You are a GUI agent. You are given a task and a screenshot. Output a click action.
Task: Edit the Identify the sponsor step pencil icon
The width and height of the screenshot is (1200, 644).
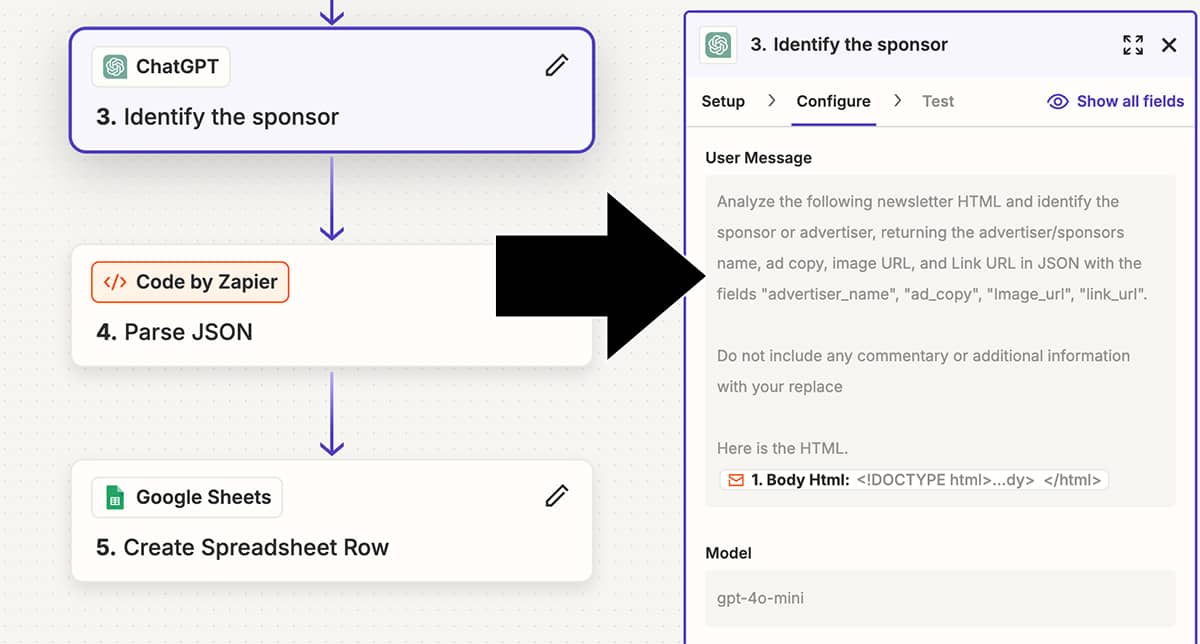557,66
